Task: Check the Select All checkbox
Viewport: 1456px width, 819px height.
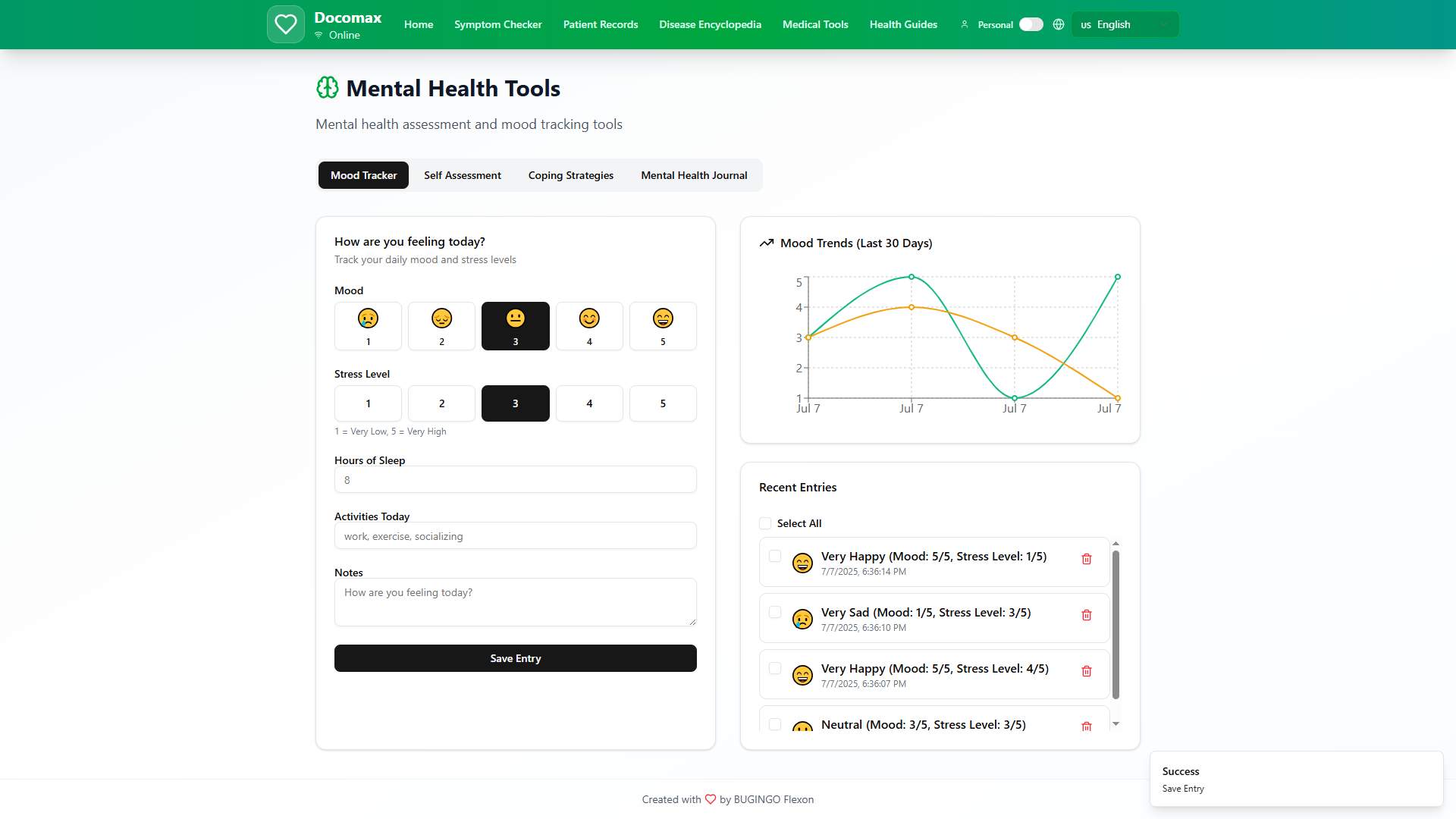Action: pos(765,523)
